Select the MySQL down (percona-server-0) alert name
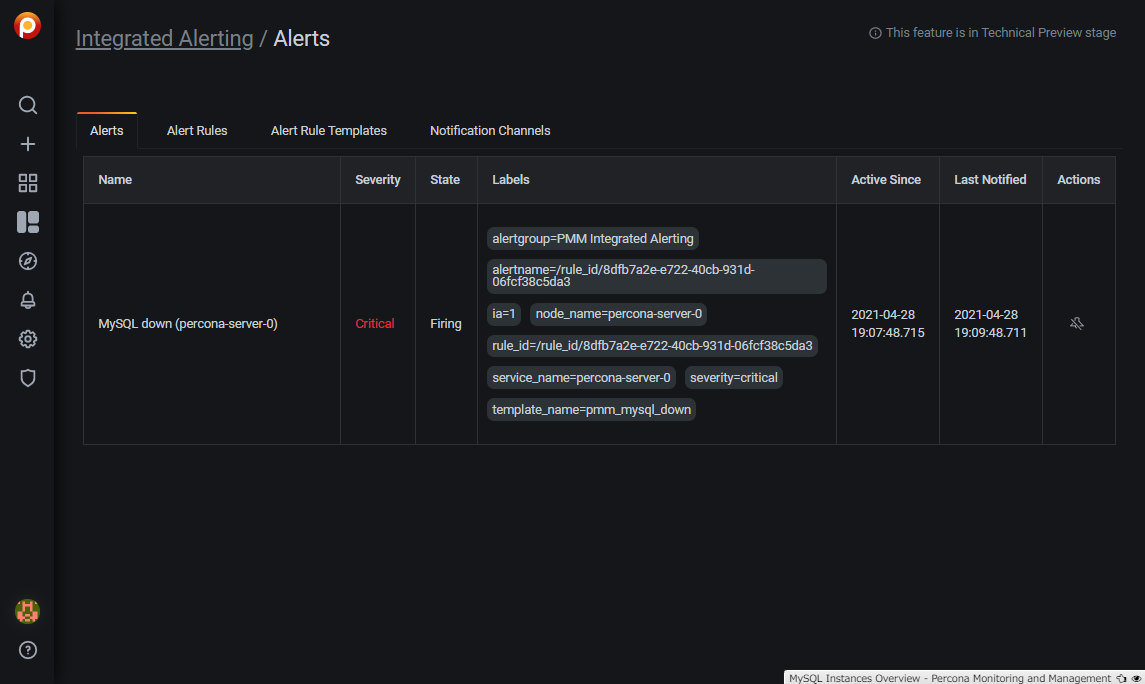This screenshot has width=1145, height=684. 188,323
